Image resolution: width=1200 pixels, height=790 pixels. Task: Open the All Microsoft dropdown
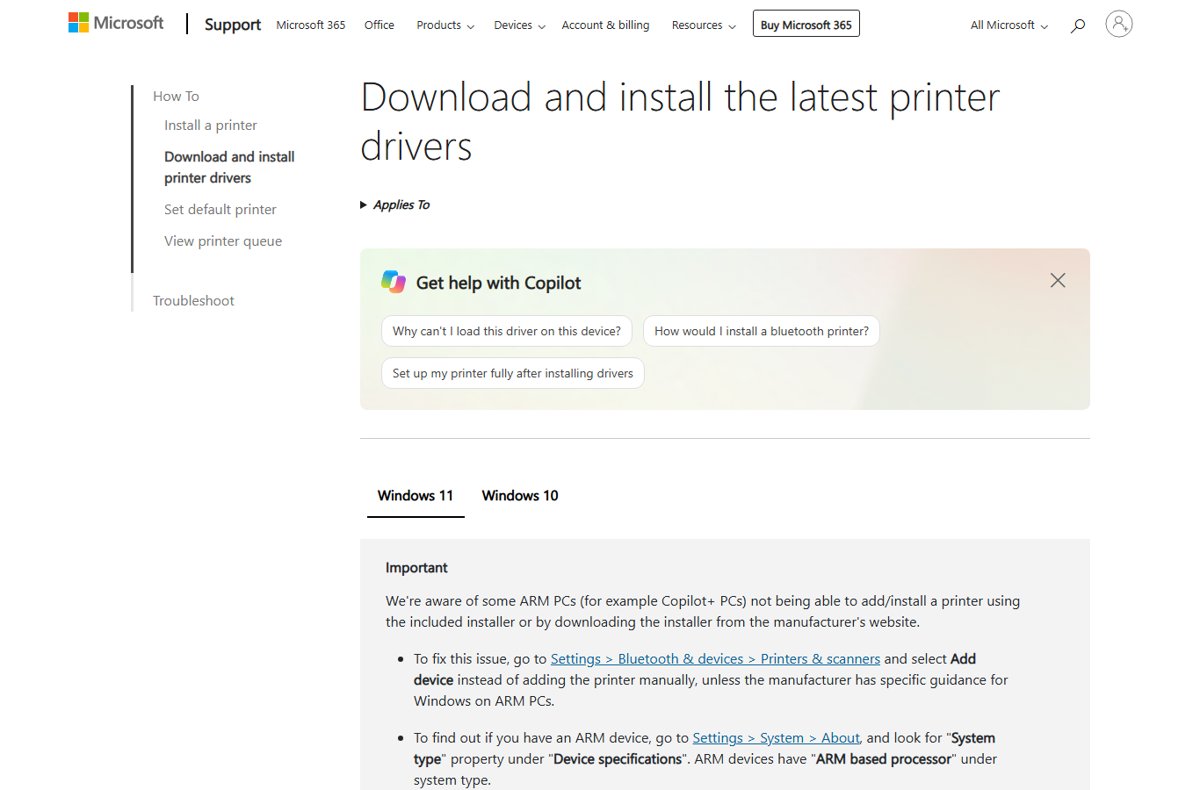[1009, 25]
